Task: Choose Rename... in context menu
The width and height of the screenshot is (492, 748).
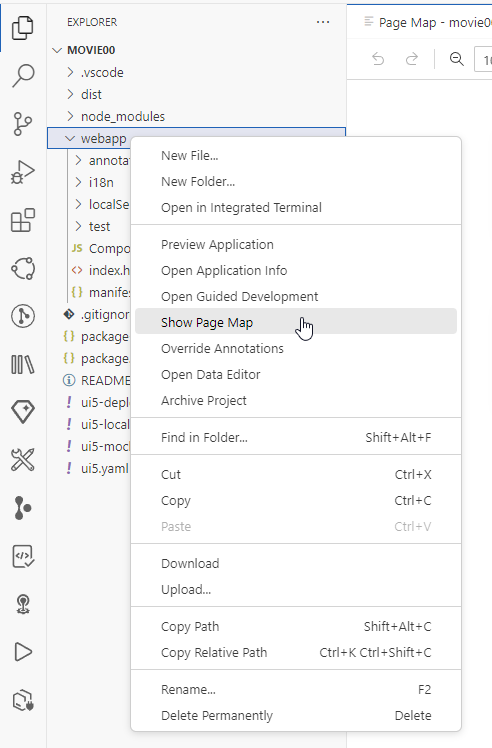Action: 296,690
